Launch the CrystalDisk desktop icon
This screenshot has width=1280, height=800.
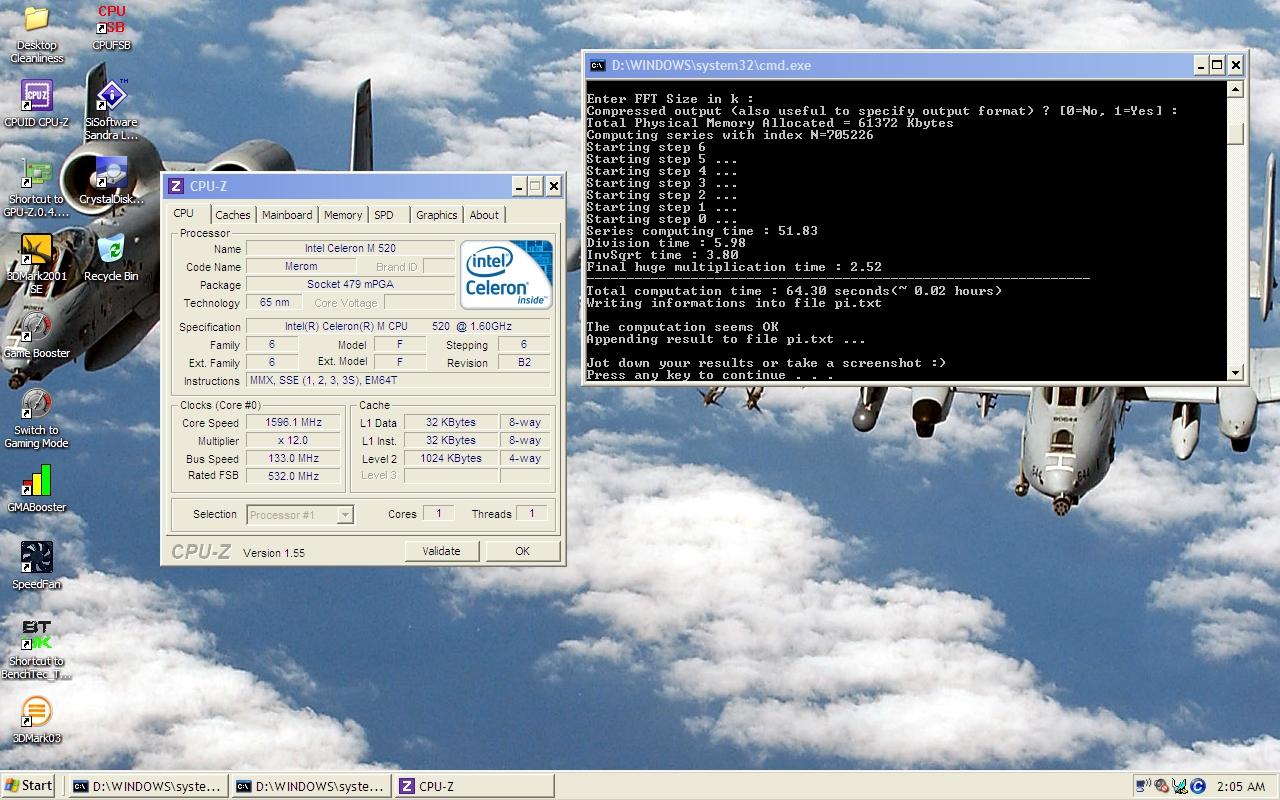click(111, 181)
